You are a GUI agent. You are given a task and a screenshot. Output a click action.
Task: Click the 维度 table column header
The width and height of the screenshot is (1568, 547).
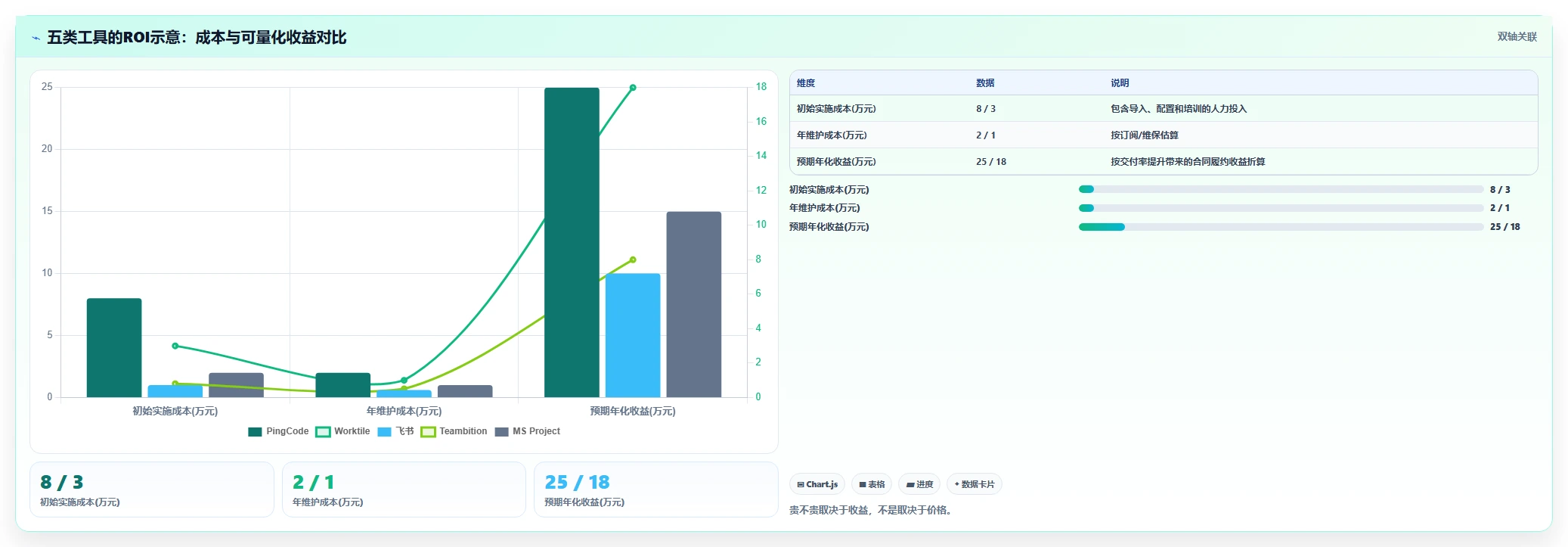tap(806, 83)
